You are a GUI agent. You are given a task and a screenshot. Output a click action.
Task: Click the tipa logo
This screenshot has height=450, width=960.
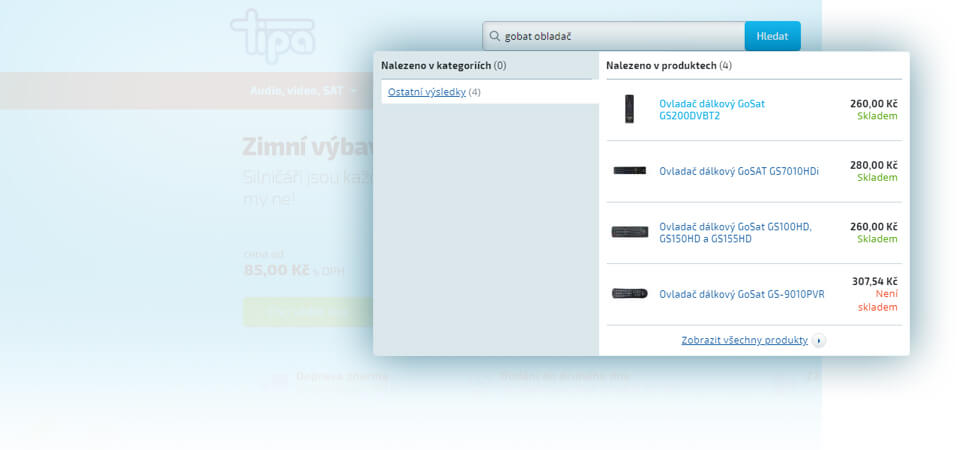[273, 36]
